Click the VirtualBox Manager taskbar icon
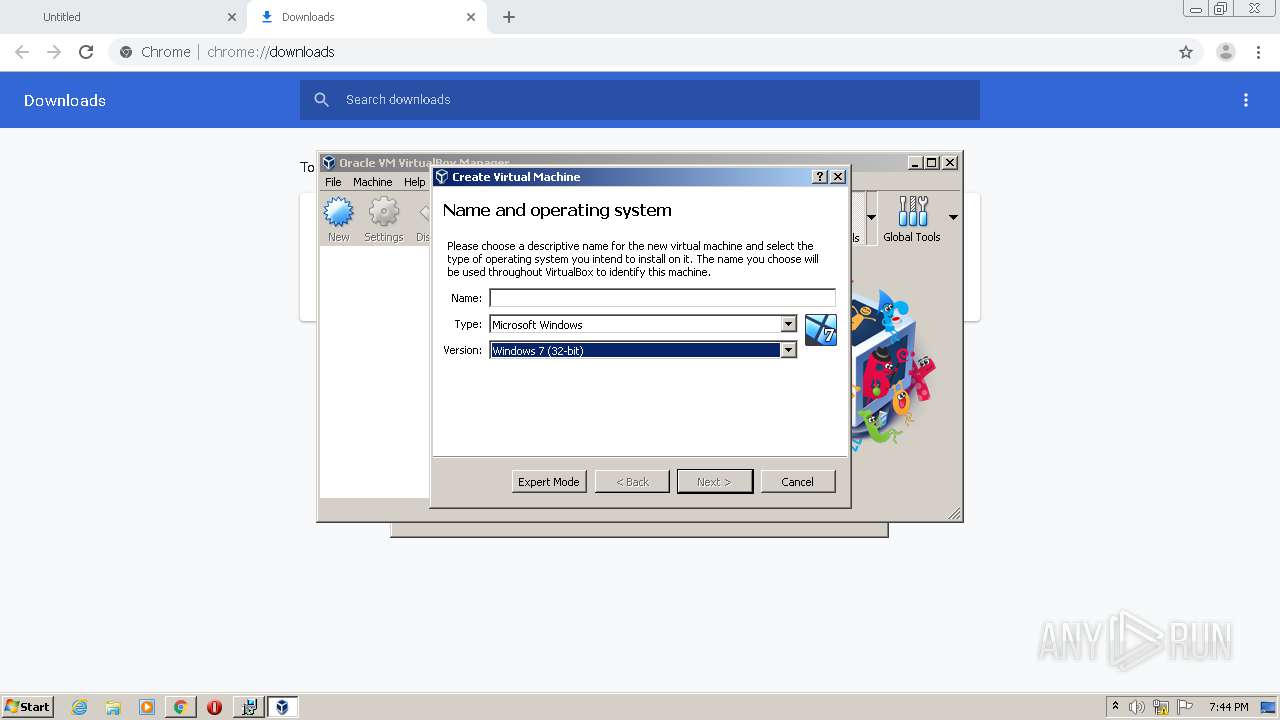The width and height of the screenshot is (1280, 720). (282, 707)
